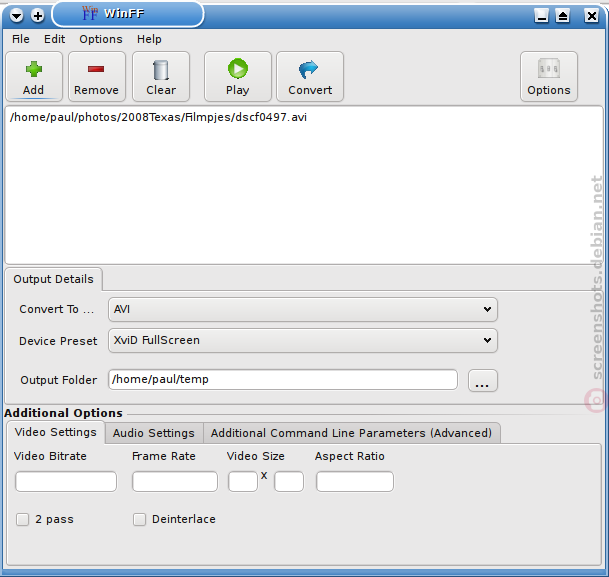The height and width of the screenshot is (577, 609).
Task: Click the Video Size width field
Action: [243, 481]
